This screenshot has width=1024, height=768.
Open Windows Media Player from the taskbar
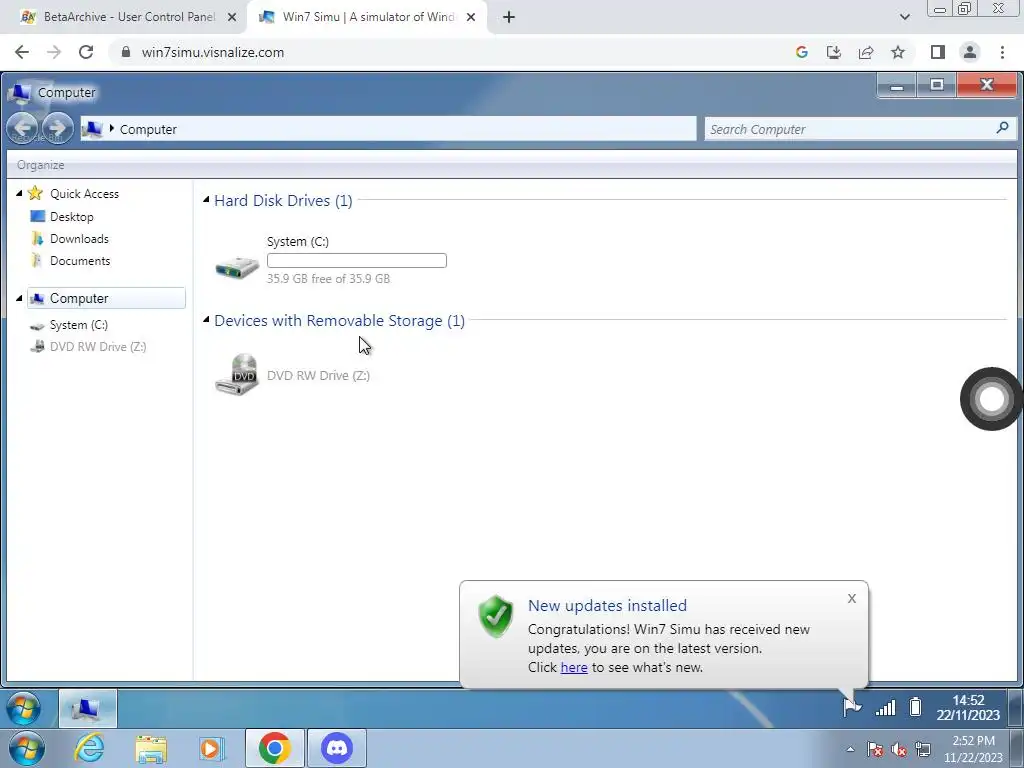tap(212, 749)
